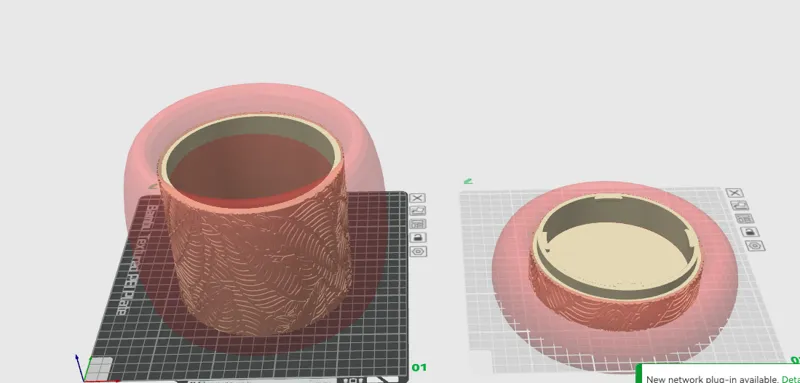The image size is (800, 383).
Task: Arrange objects on second plate
Action: click(744, 219)
